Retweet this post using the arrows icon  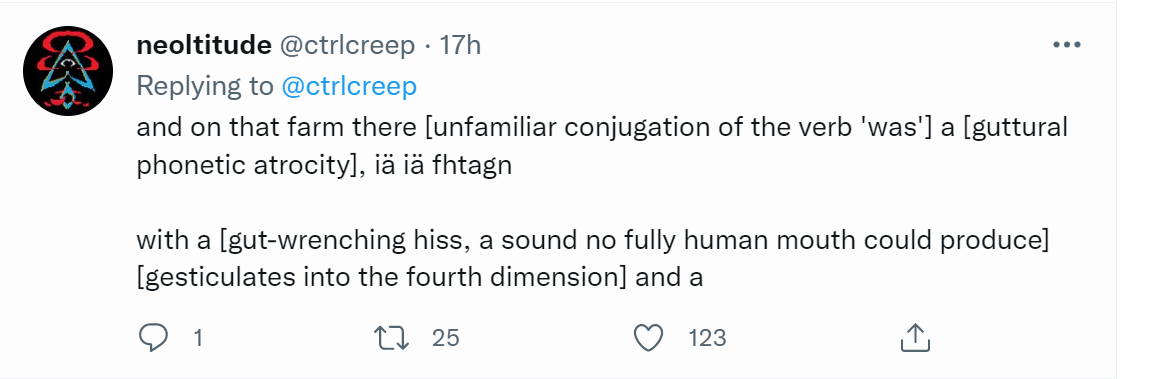(x=390, y=337)
